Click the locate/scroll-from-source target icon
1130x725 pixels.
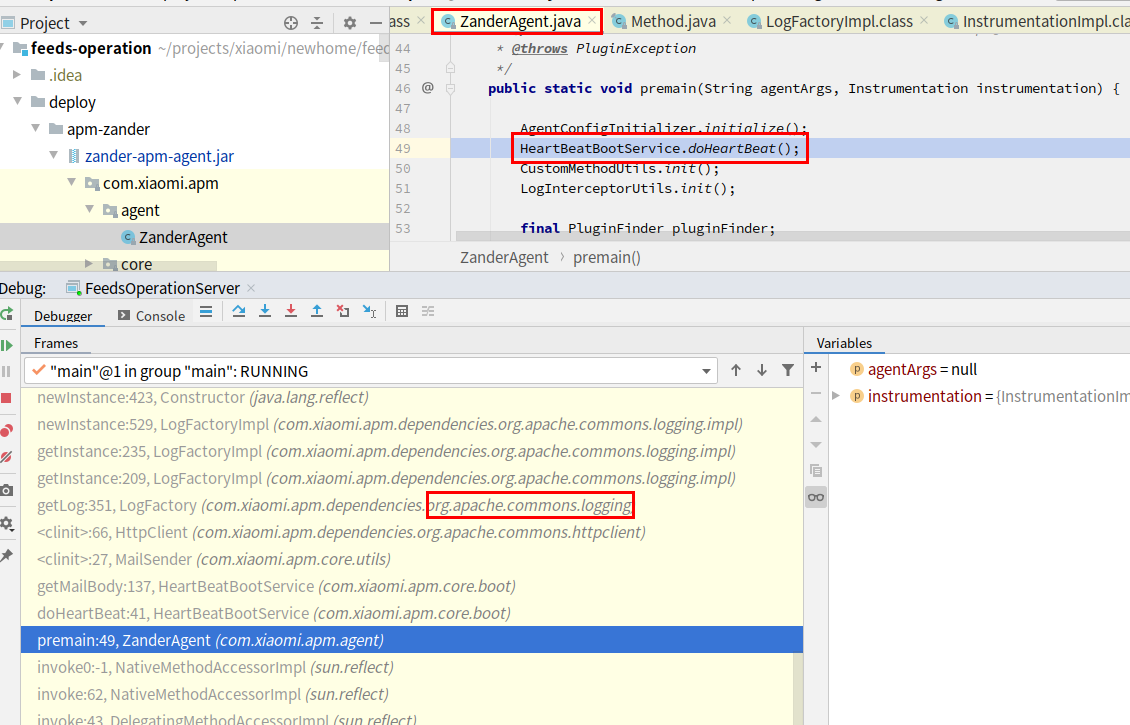(x=290, y=23)
